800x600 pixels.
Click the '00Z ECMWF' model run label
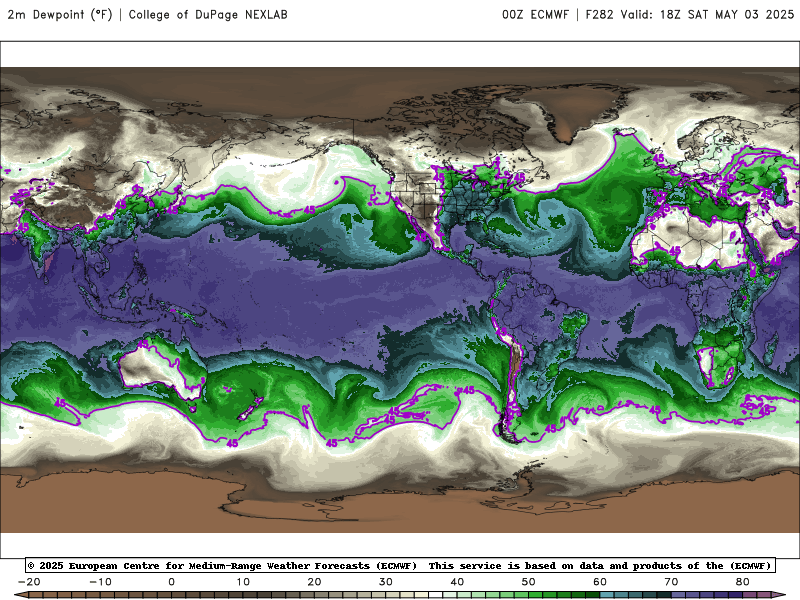pos(535,15)
